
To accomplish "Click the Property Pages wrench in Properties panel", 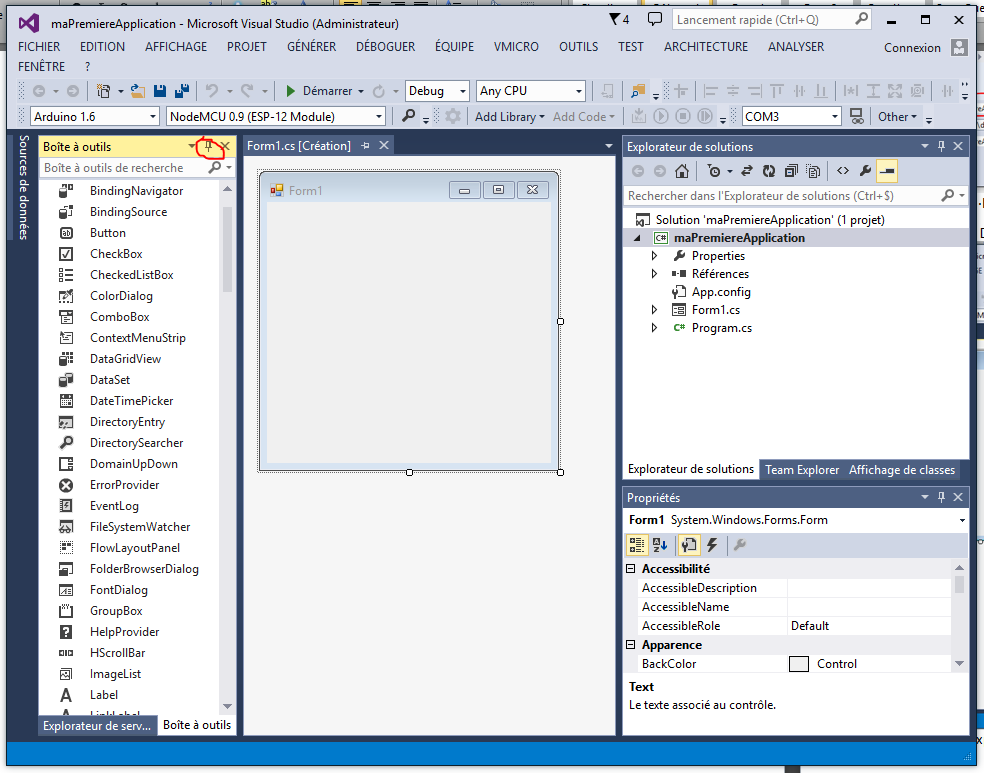I will pos(740,545).
